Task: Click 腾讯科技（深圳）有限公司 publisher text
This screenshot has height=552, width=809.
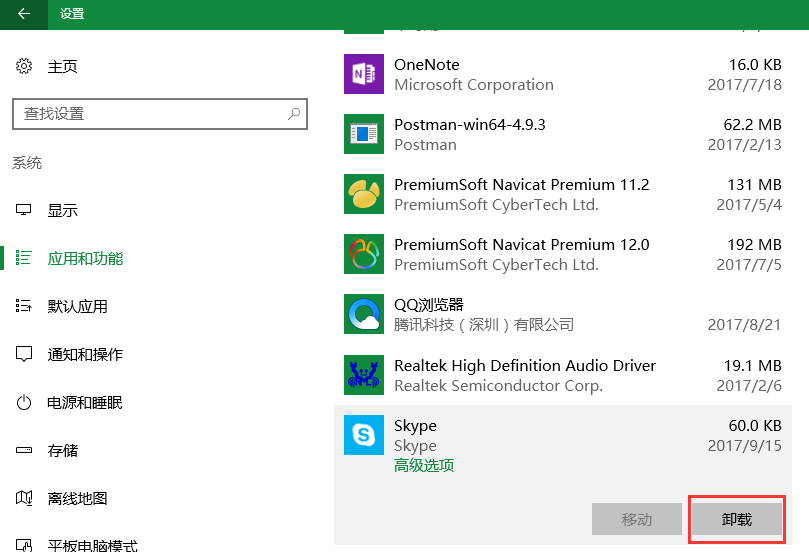Action: [x=484, y=325]
